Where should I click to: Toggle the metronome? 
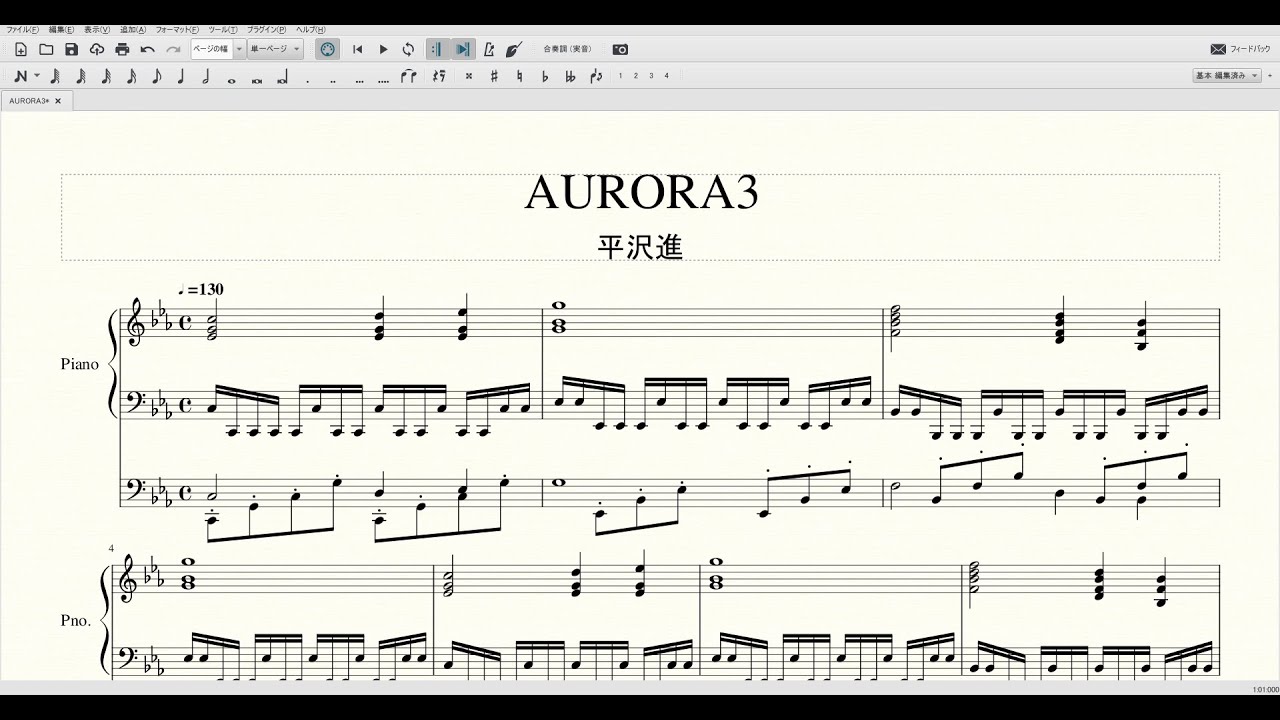coord(489,49)
